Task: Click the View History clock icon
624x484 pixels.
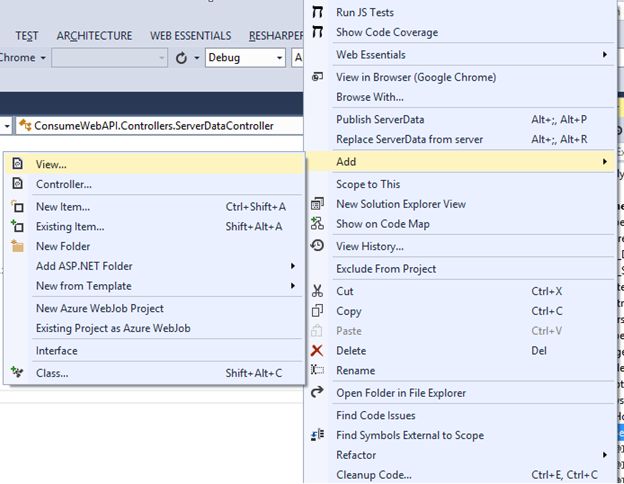Action: click(x=317, y=246)
